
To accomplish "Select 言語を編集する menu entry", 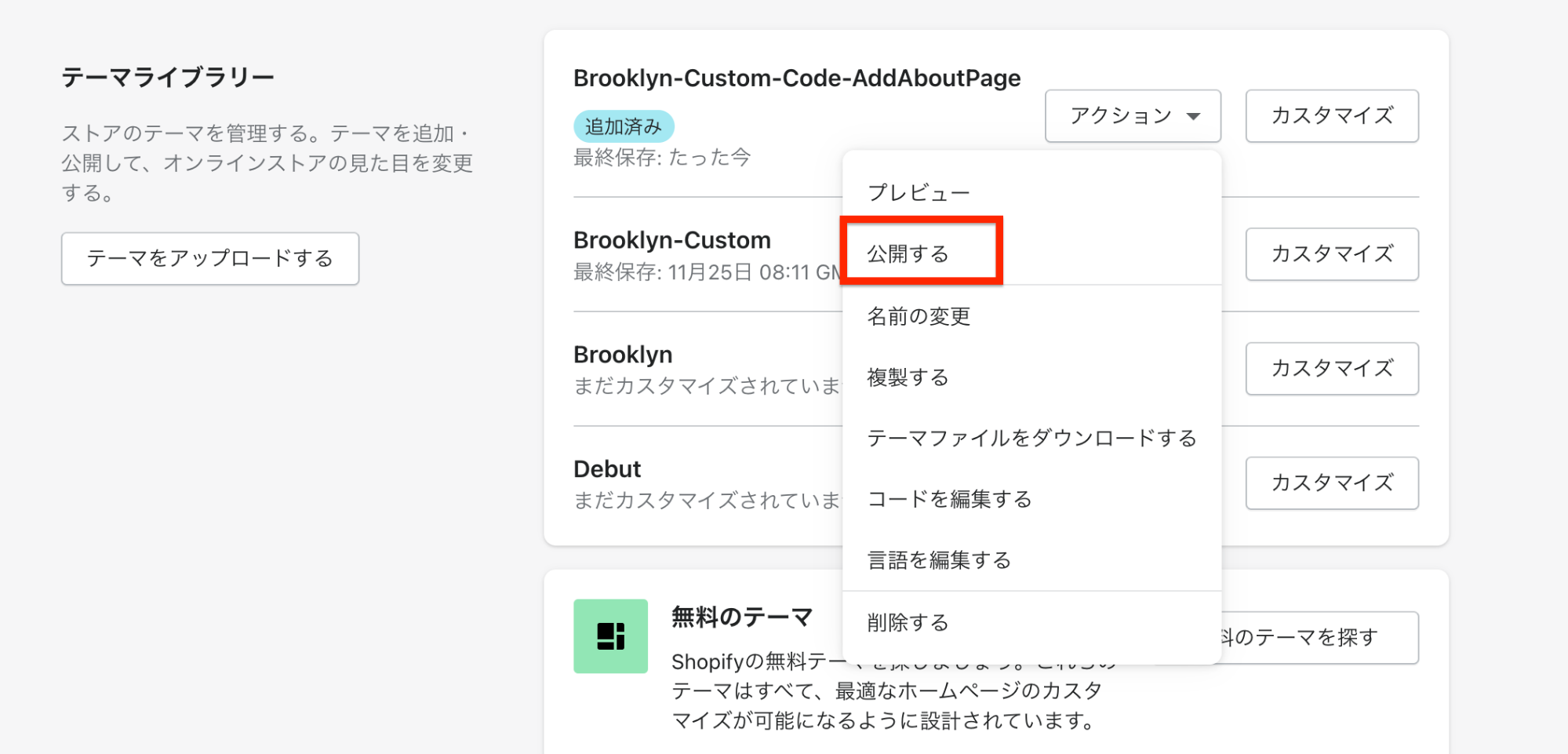I will [x=939, y=560].
